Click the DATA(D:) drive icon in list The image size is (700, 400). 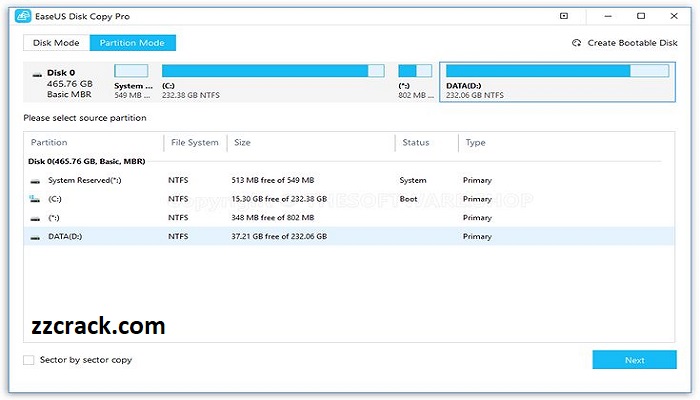(35, 238)
